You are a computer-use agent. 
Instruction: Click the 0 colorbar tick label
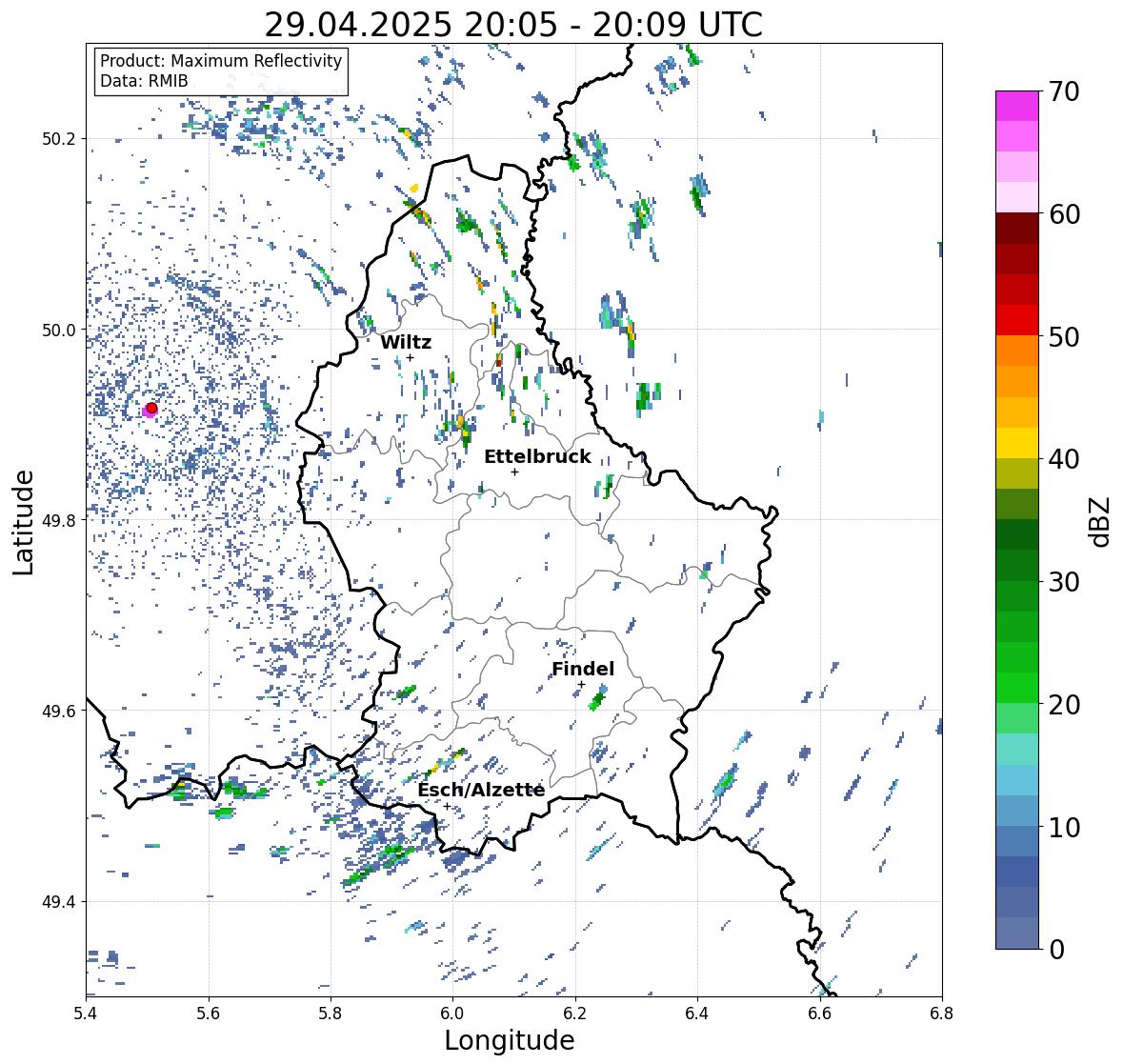[x=1056, y=950]
